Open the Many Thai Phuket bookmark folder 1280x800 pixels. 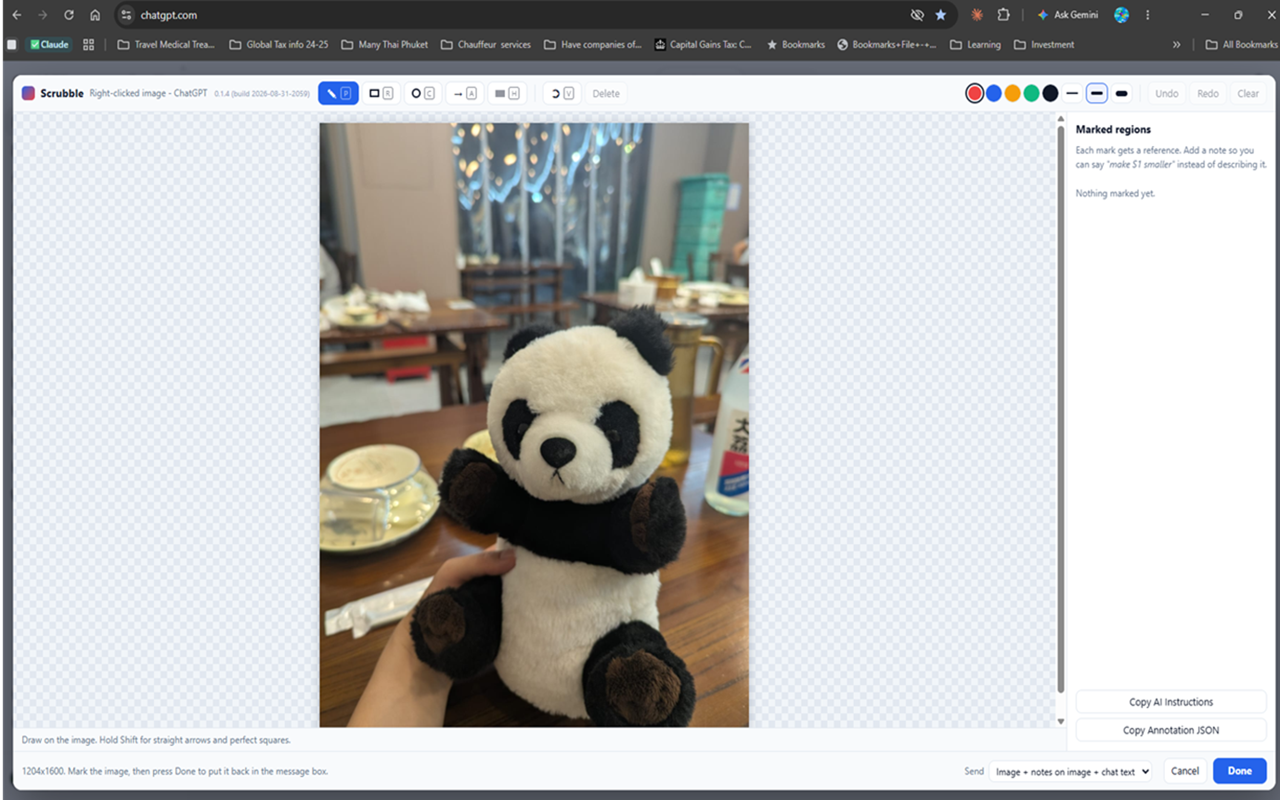click(x=384, y=44)
